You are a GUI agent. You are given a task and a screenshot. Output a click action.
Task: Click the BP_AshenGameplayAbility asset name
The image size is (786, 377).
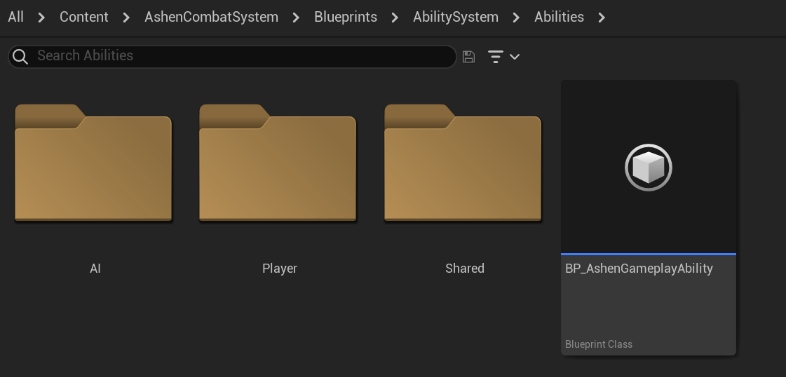[639, 269]
